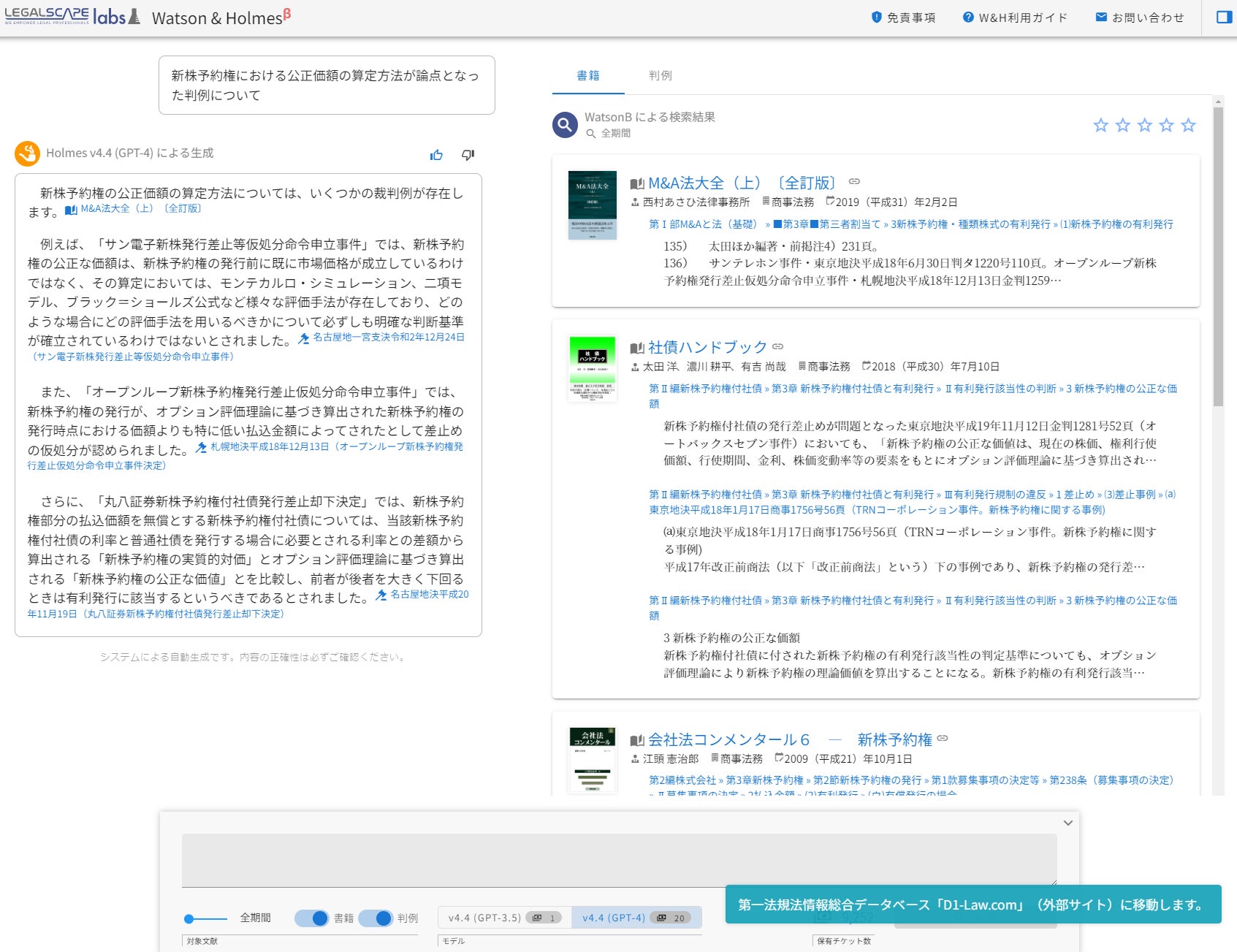The image size is (1237, 952).
Task: Click the query box 新株予約権における公正価額
Action: (327, 85)
